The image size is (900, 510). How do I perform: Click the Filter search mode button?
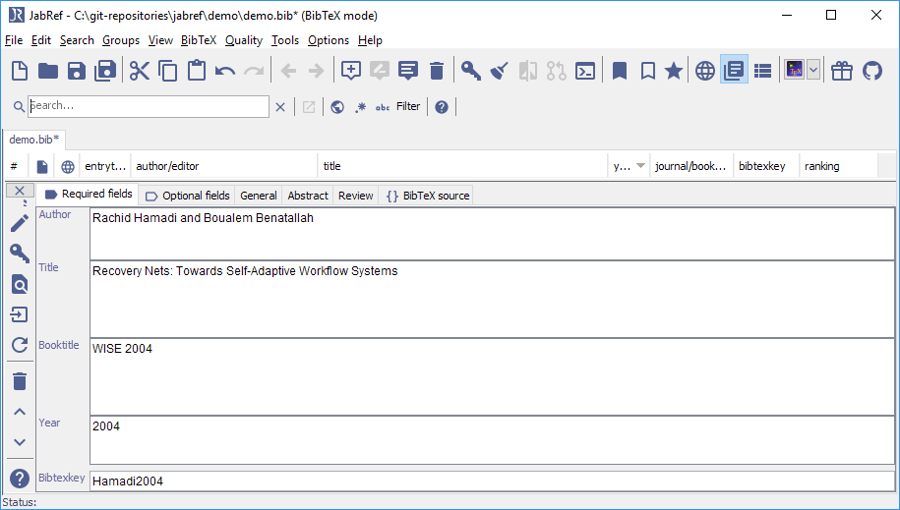pyautogui.click(x=408, y=106)
